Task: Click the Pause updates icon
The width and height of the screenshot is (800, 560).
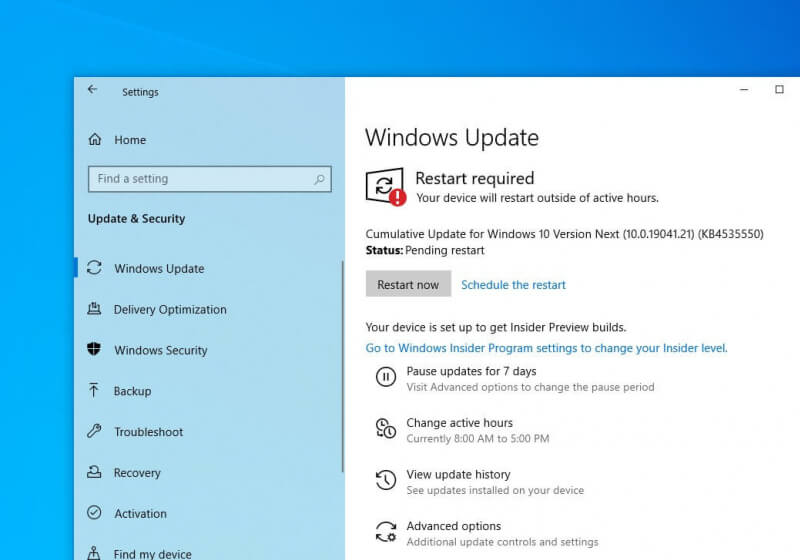Action: tap(385, 377)
